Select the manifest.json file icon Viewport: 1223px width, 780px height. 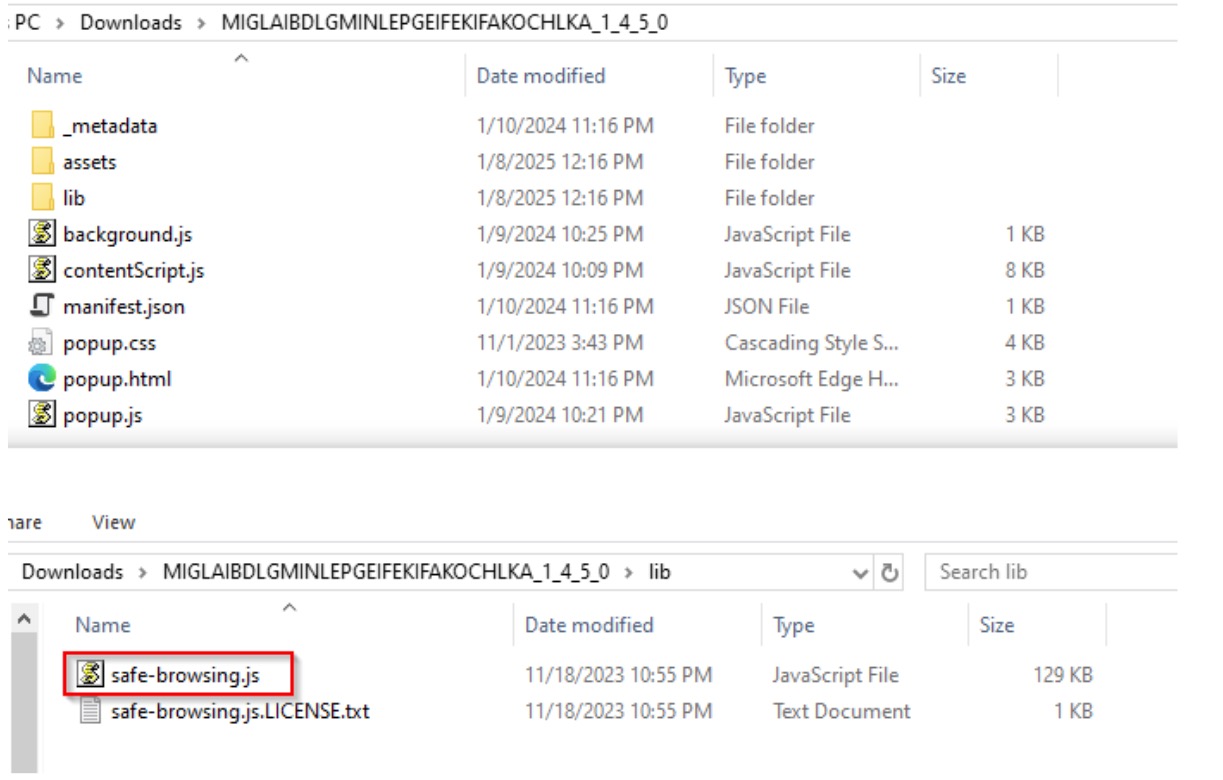[42, 306]
